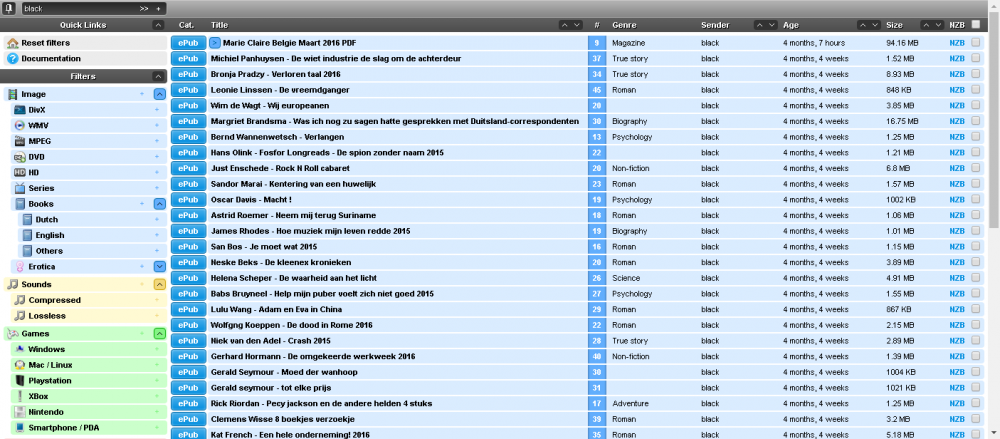The image size is (1000, 439).
Task: Tick the select-all checkbox in the NZB header
Action: tap(976, 24)
